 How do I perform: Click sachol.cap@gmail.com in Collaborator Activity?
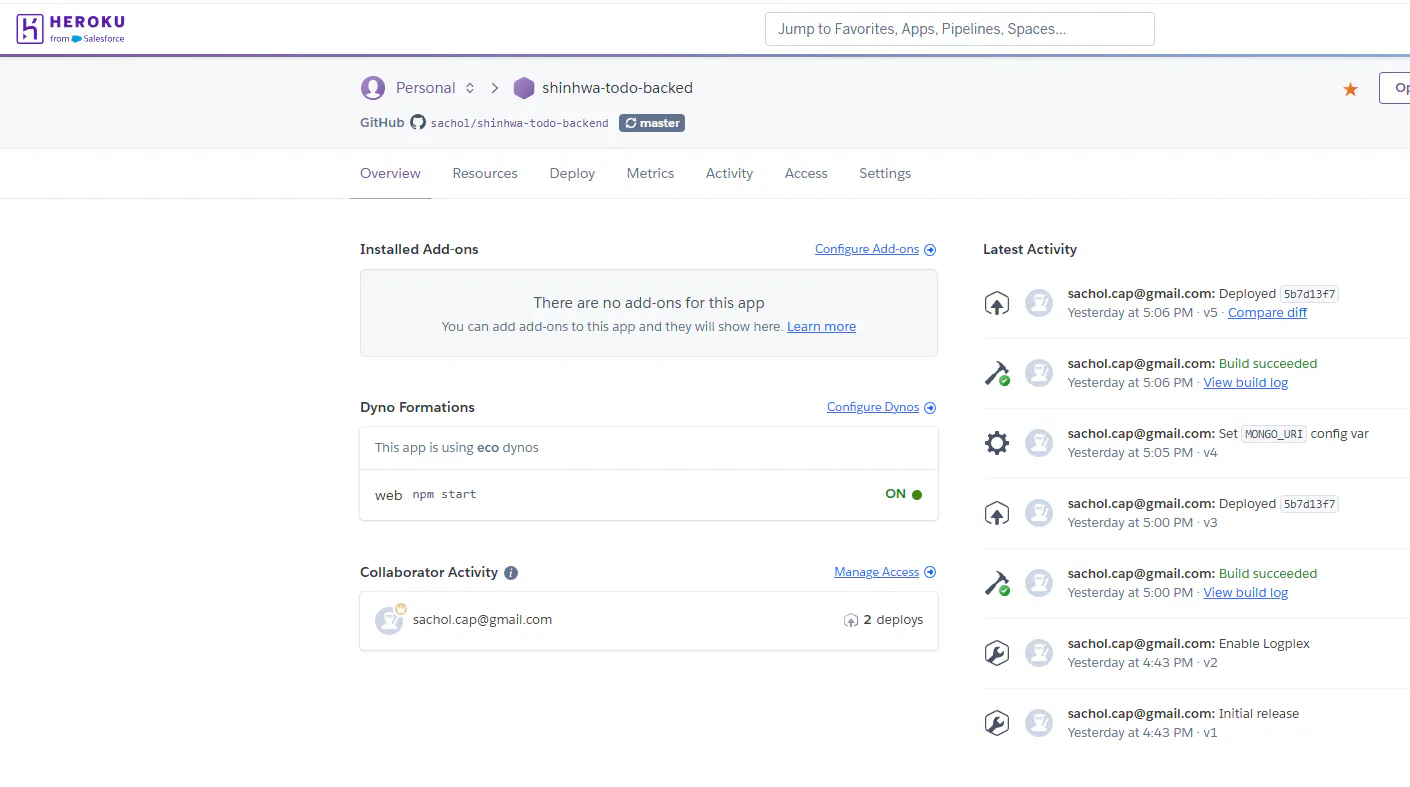[x=482, y=620]
